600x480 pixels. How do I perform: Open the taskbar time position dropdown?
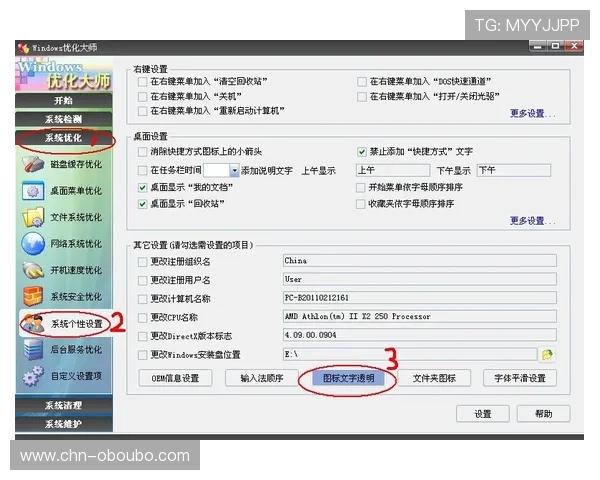click(234, 170)
